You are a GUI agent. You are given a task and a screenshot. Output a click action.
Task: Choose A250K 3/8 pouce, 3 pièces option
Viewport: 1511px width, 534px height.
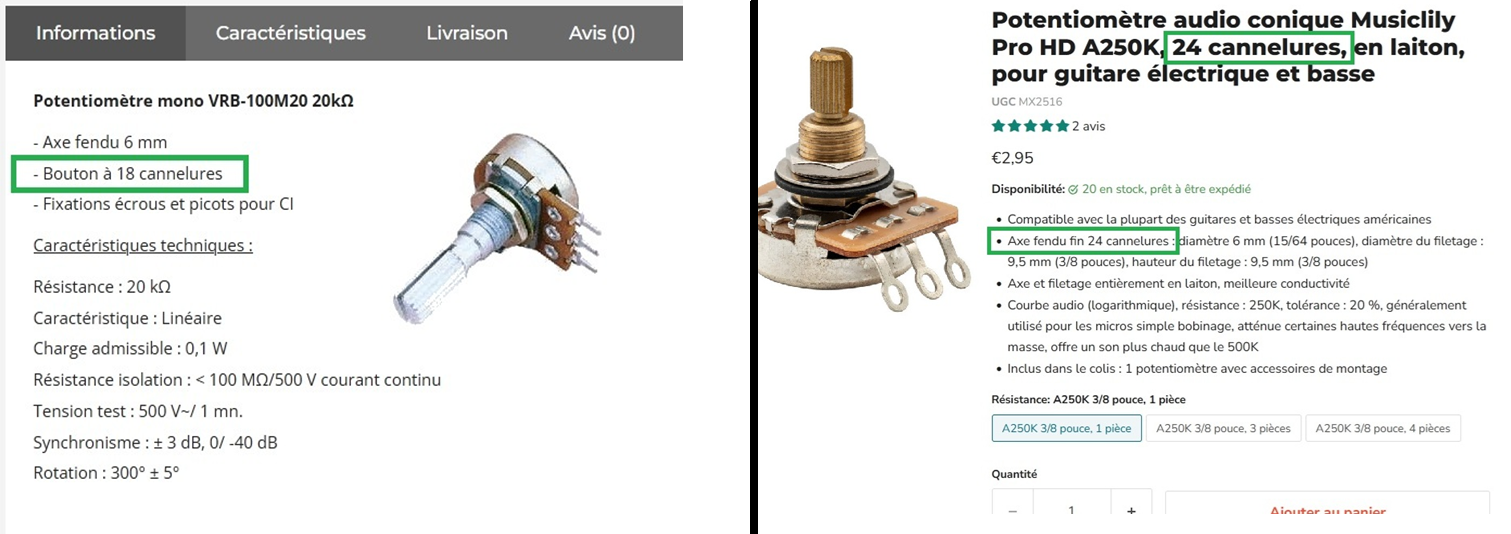pos(1222,429)
